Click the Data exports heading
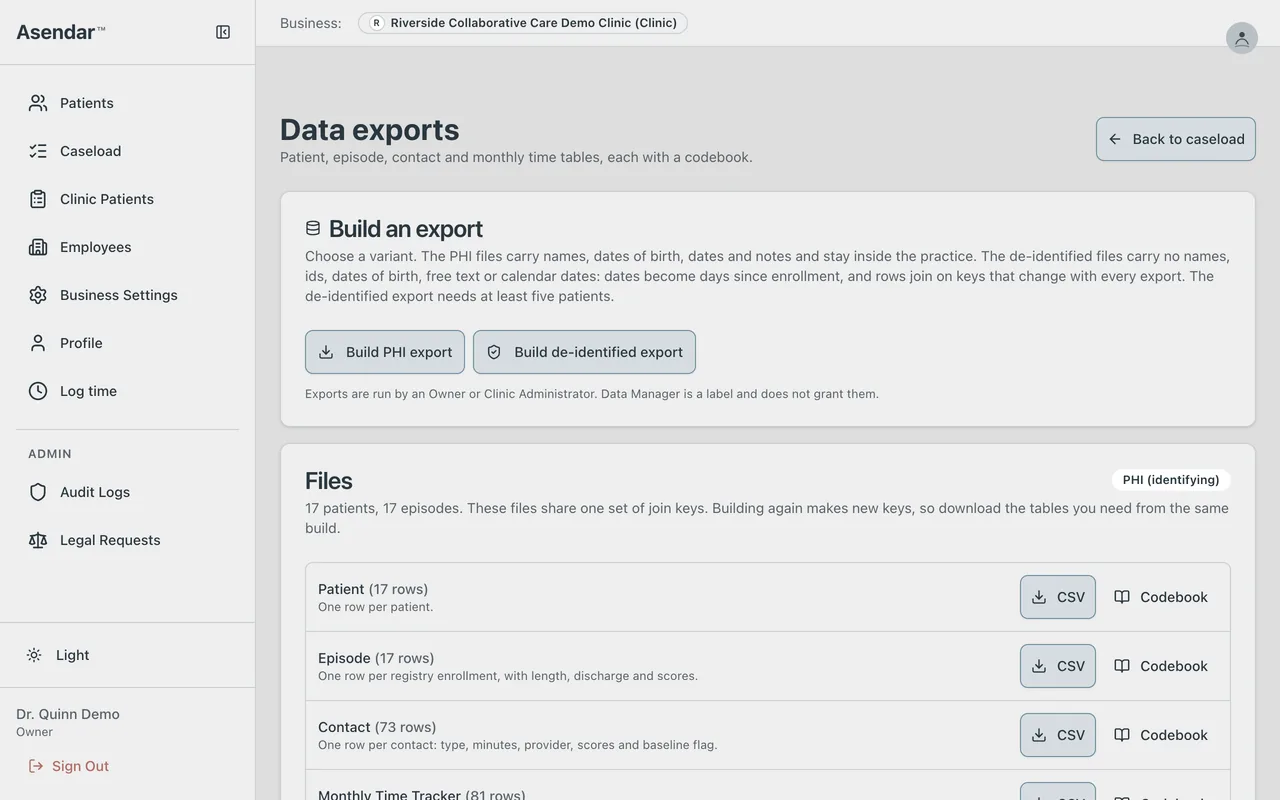 tap(370, 129)
